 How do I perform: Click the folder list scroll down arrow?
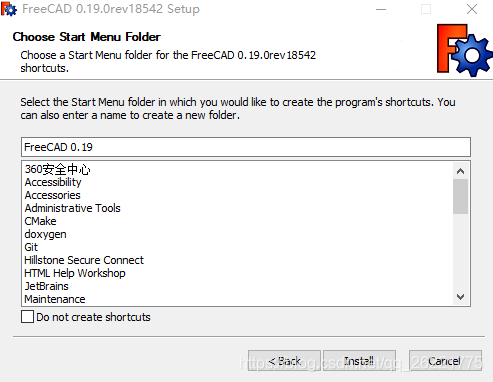pyautogui.click(x=461, y=297)
